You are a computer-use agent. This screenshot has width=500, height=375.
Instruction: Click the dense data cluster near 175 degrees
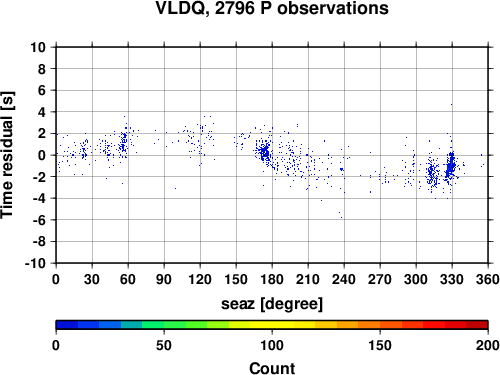(x=265, y=152)
